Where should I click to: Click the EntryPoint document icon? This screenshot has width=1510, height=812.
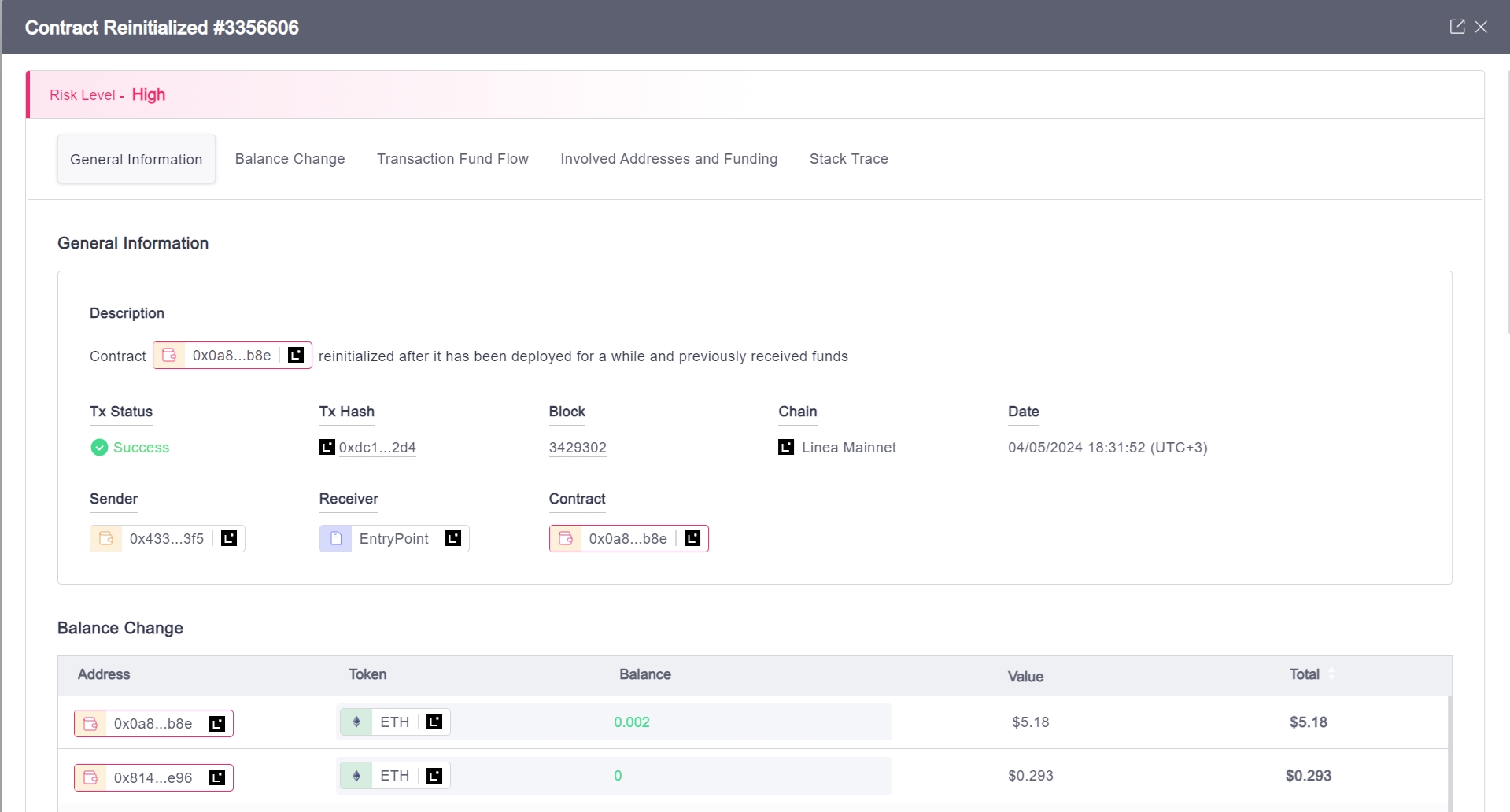pos(336,538)
